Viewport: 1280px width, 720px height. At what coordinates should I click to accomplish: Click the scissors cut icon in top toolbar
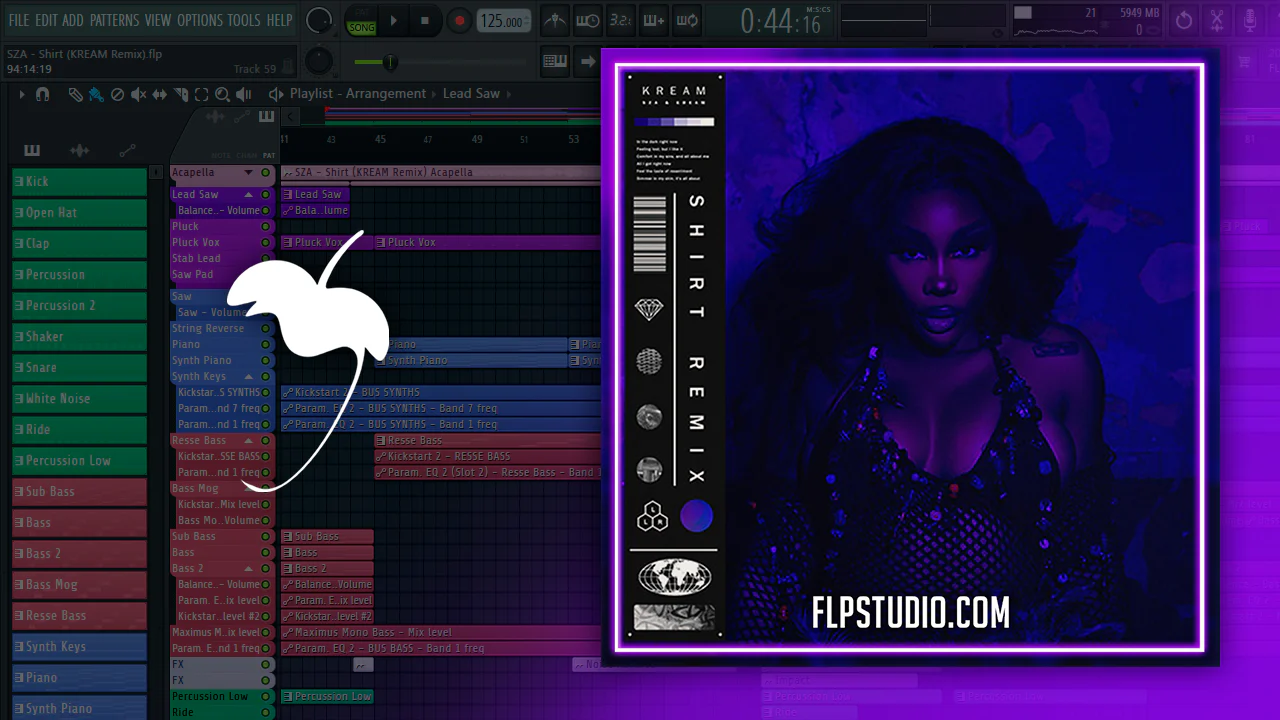click(x=1217, y=20)
